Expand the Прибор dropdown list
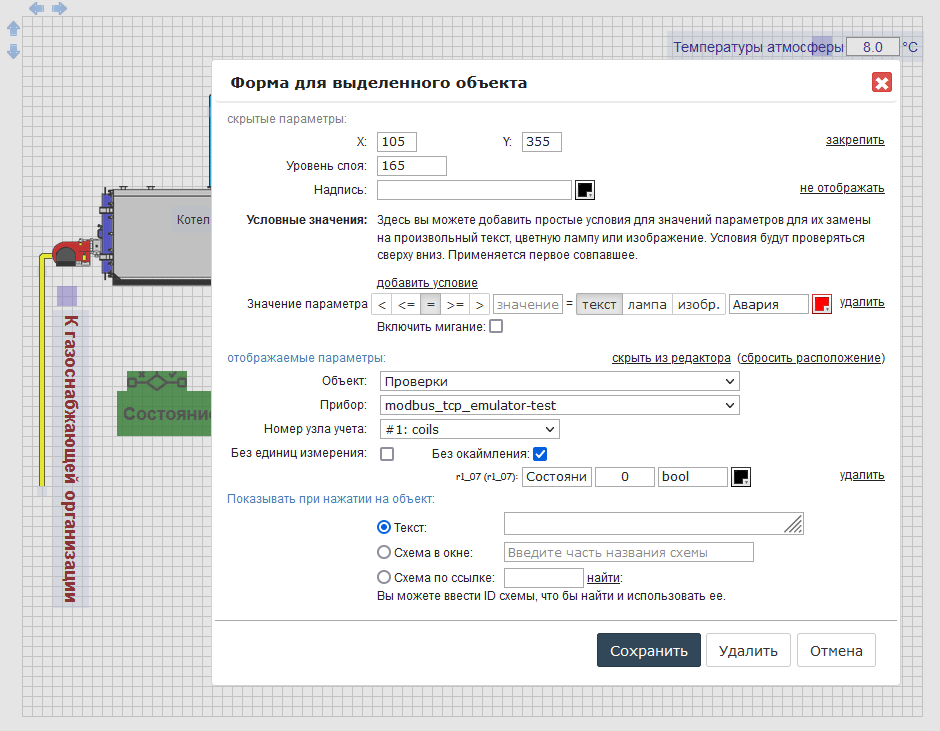 (x=559, y=405)
